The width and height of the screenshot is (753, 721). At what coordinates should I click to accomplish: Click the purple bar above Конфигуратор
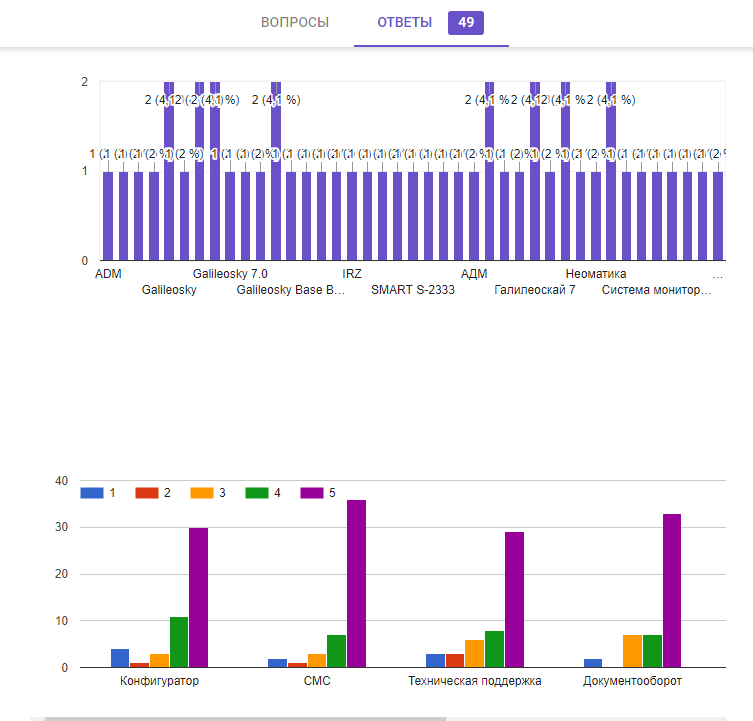(x=198, y=597)
